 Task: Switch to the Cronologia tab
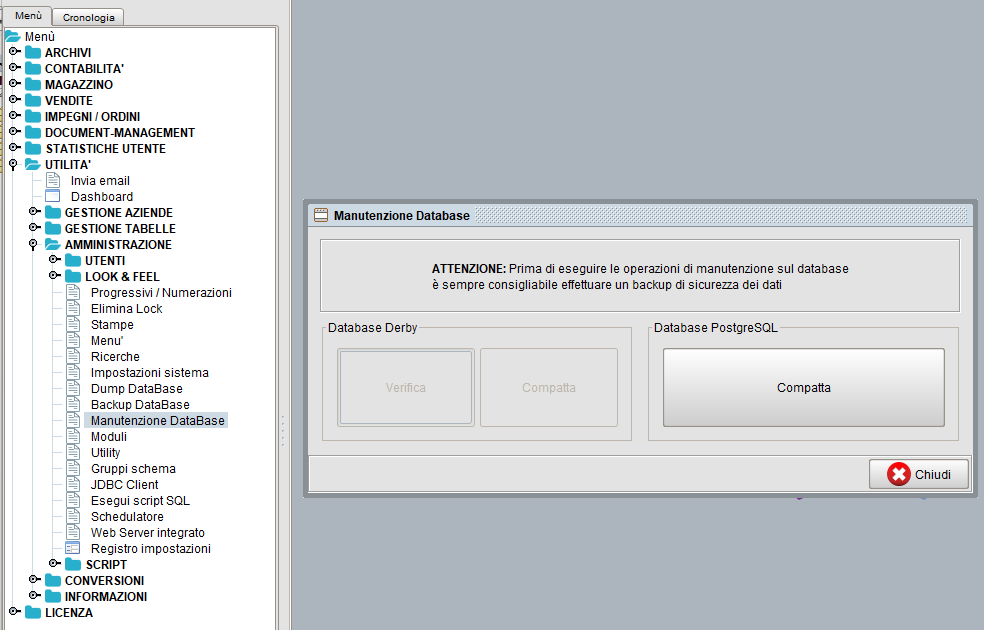coord(88,18)
